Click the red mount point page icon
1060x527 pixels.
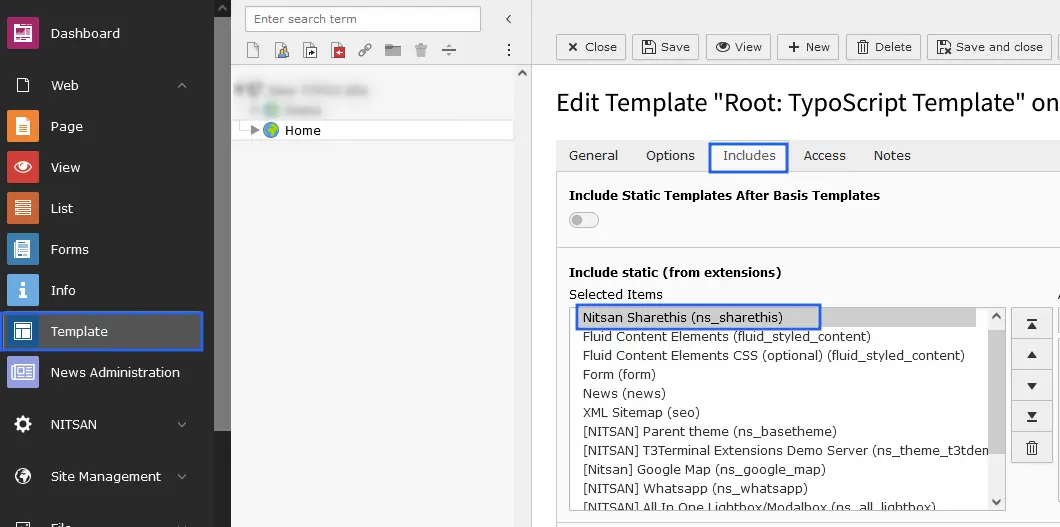point(338,50)
